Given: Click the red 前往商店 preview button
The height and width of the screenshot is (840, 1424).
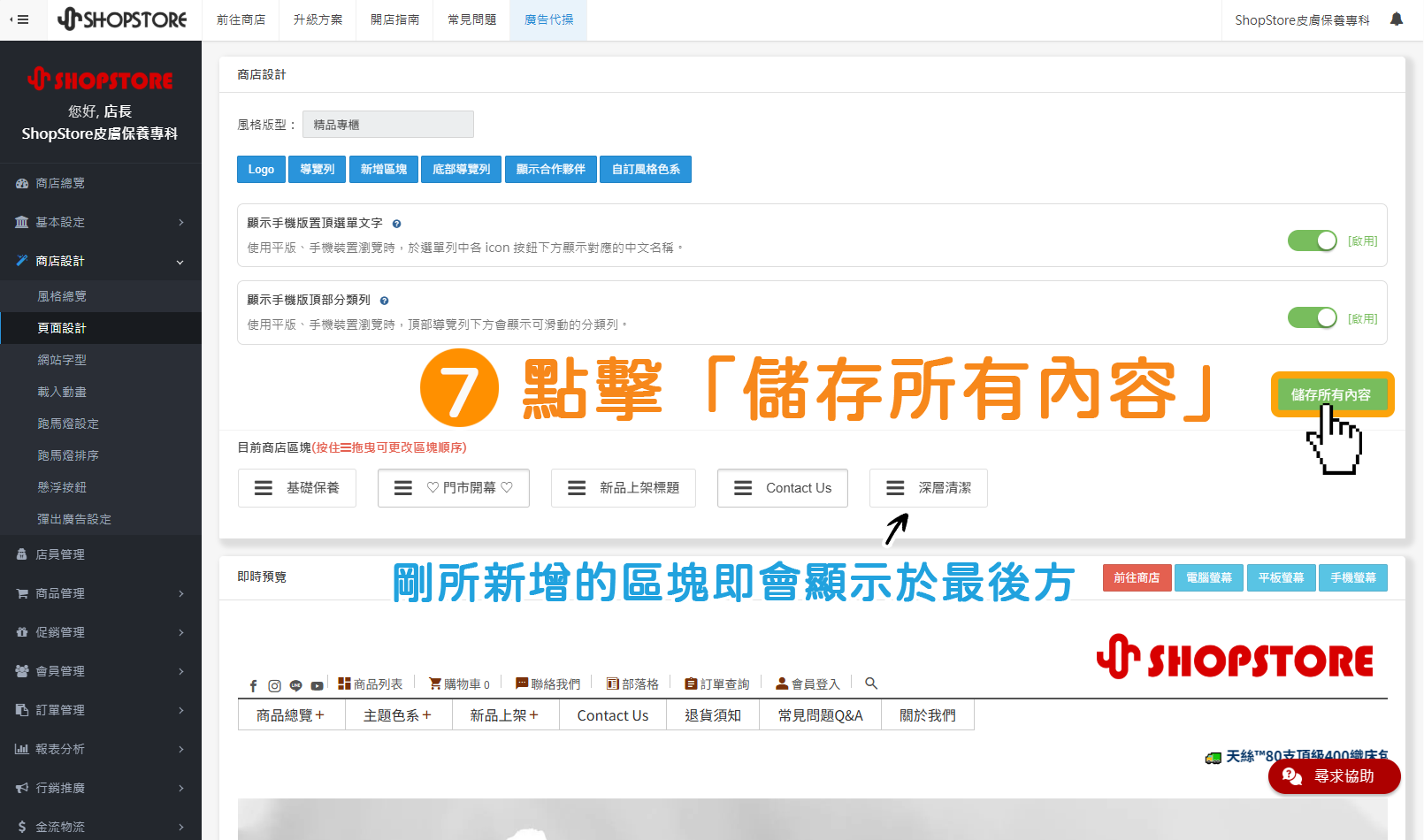Looking at the screenshot, I should [1137, 577].
